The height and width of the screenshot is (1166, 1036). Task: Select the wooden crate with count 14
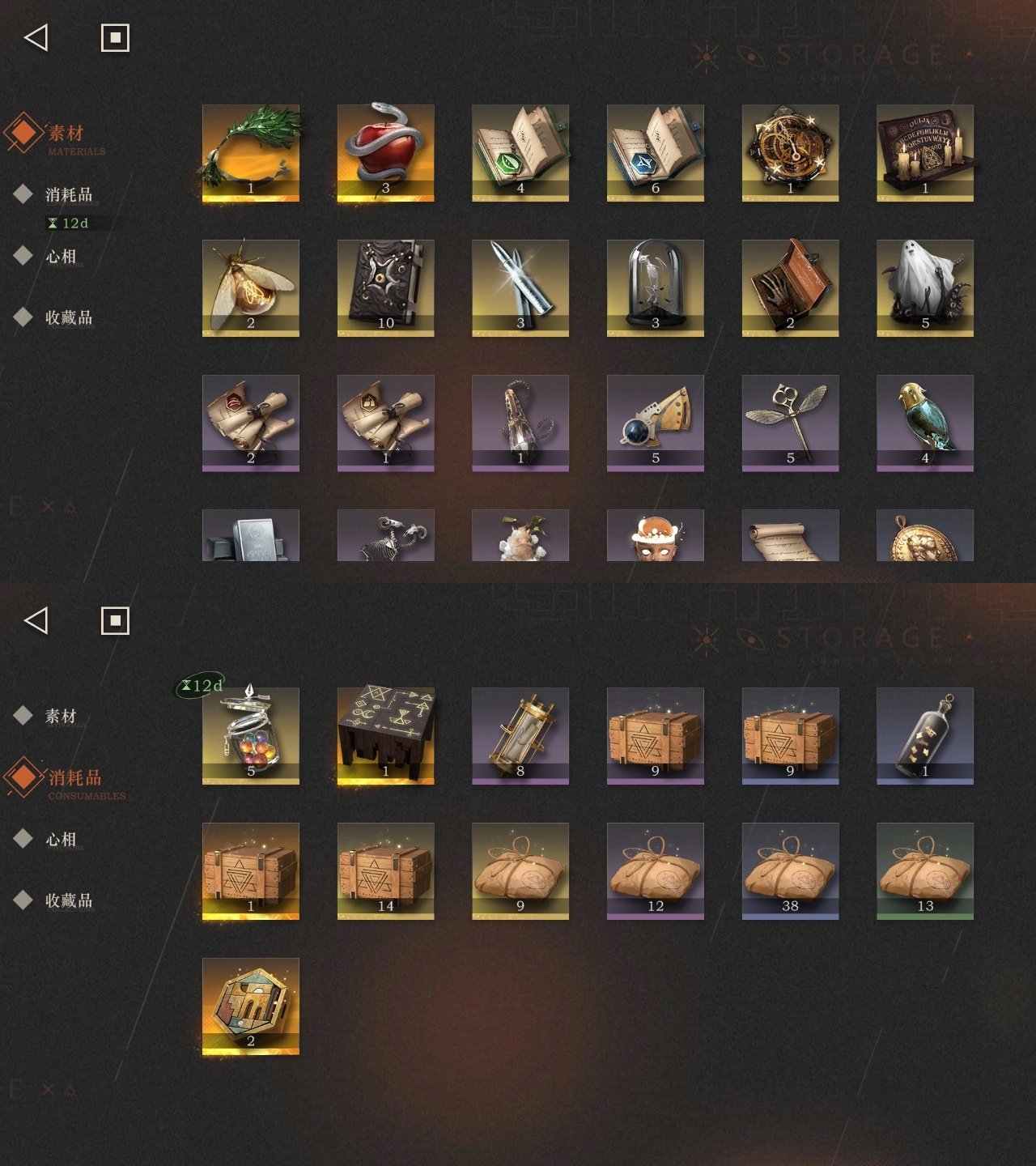[x=385, y=871]
